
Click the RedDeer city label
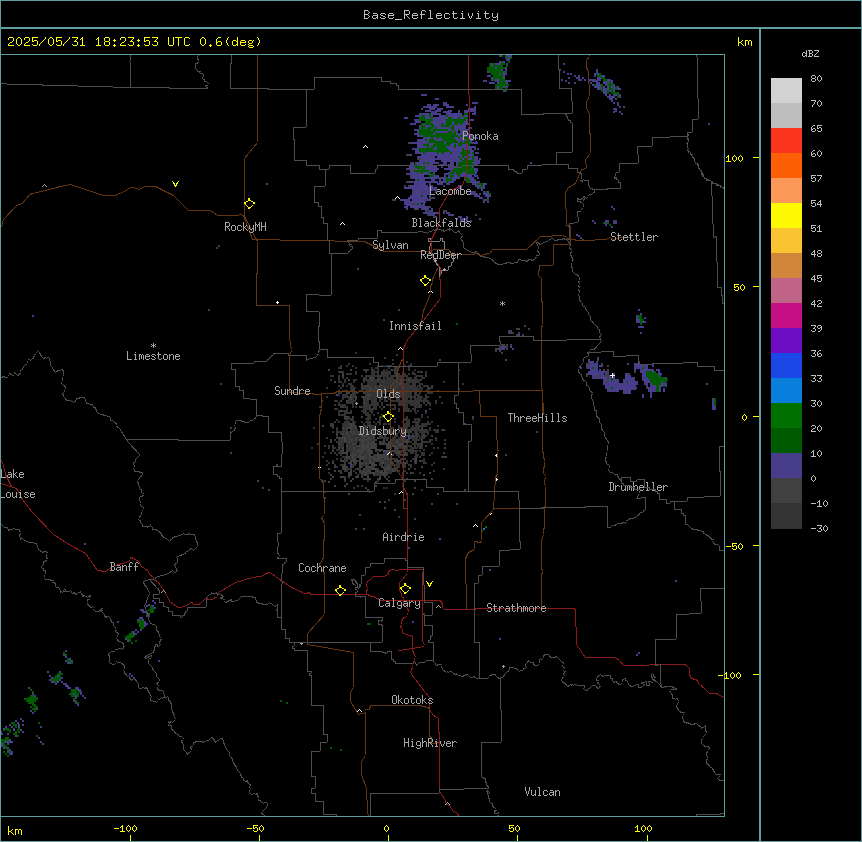[440, 255]
